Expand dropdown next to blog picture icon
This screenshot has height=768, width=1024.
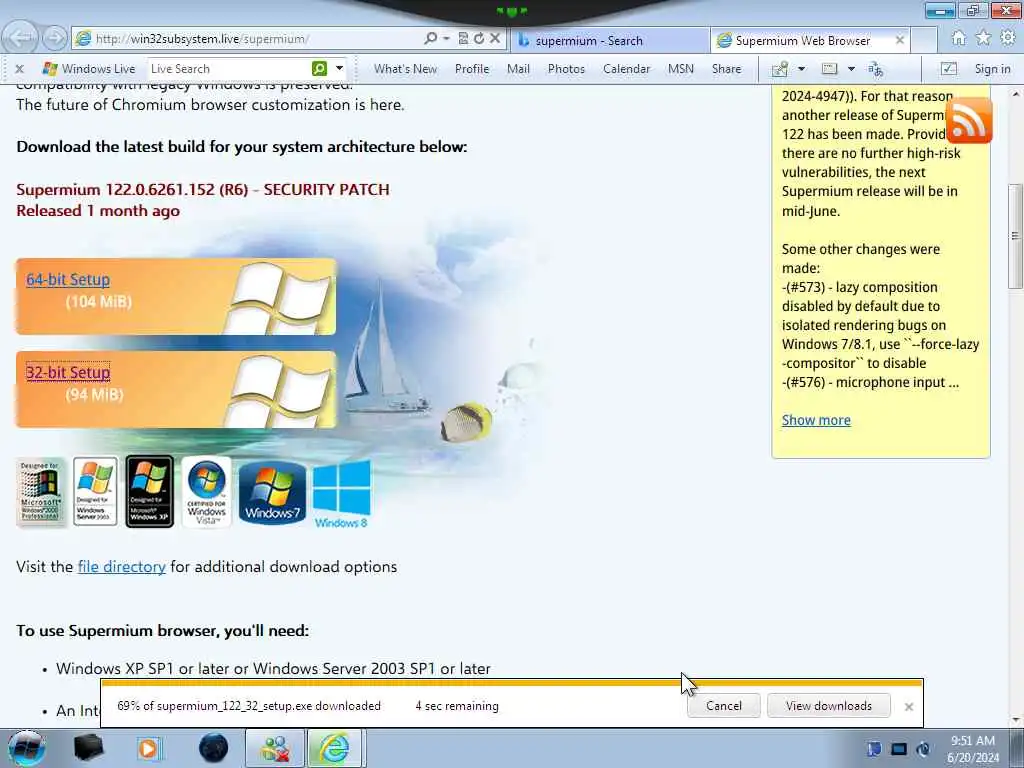[801, 69]
